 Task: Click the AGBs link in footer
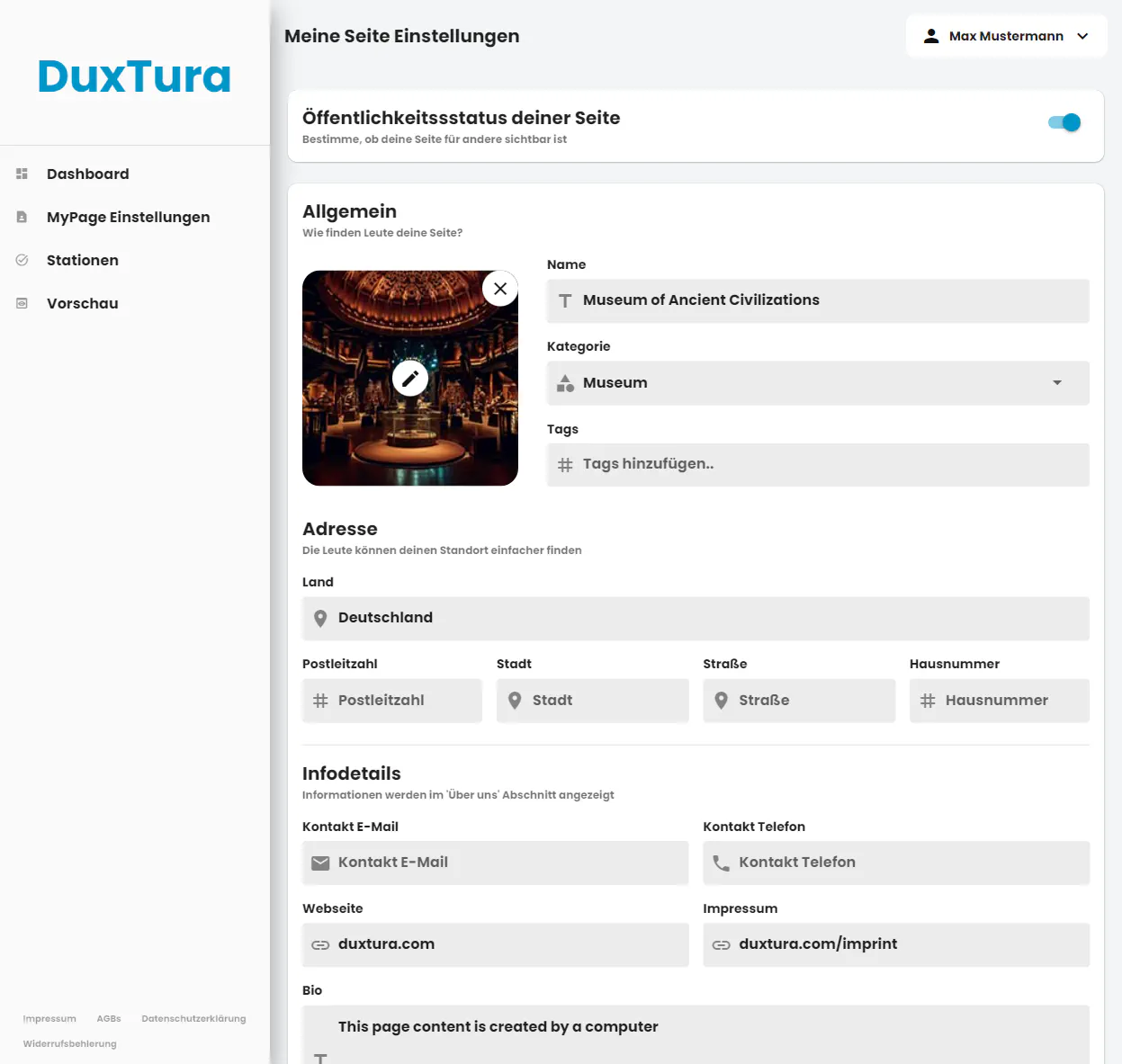click(109, 1018)
